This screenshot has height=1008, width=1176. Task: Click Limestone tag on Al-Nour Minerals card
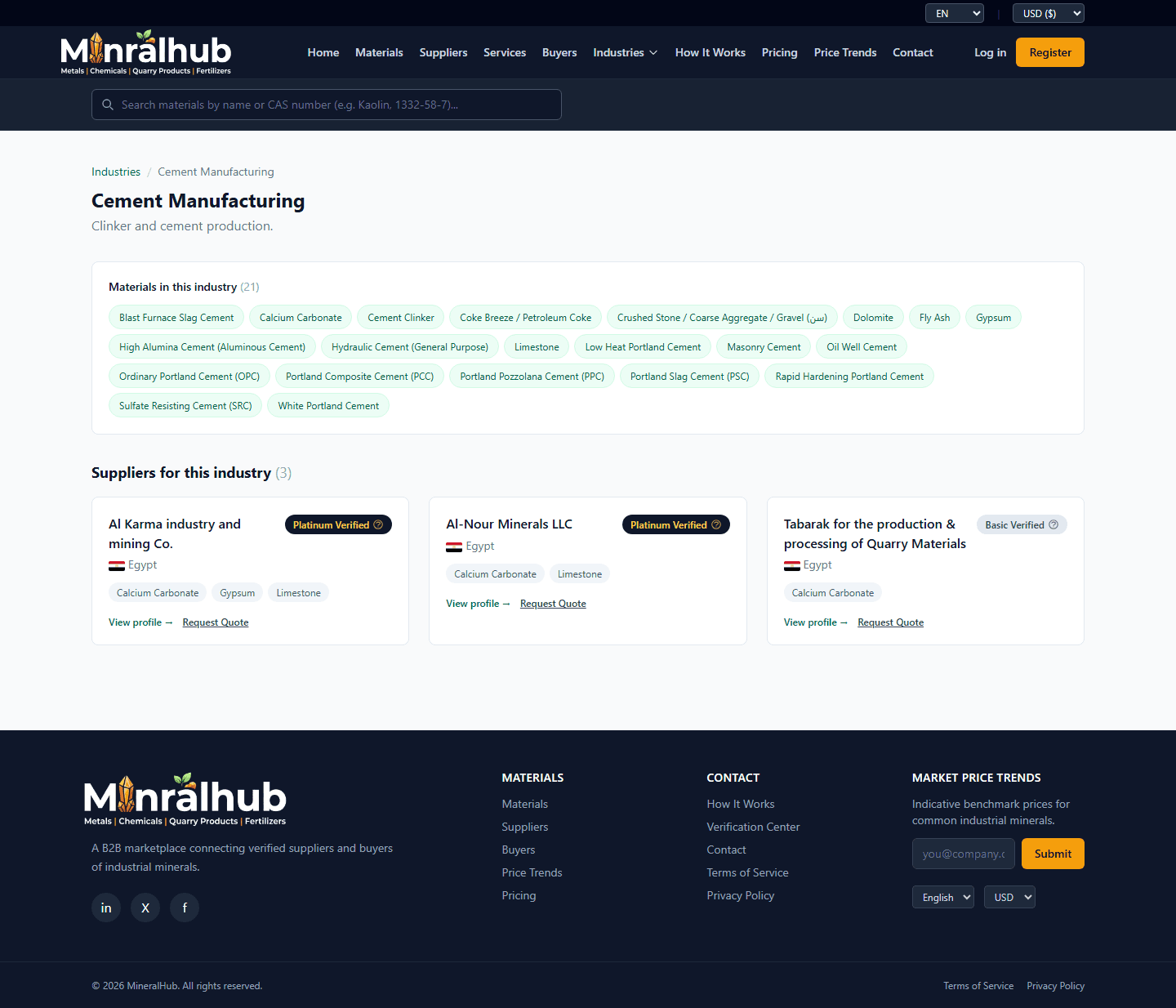click(x=580, y=574)
